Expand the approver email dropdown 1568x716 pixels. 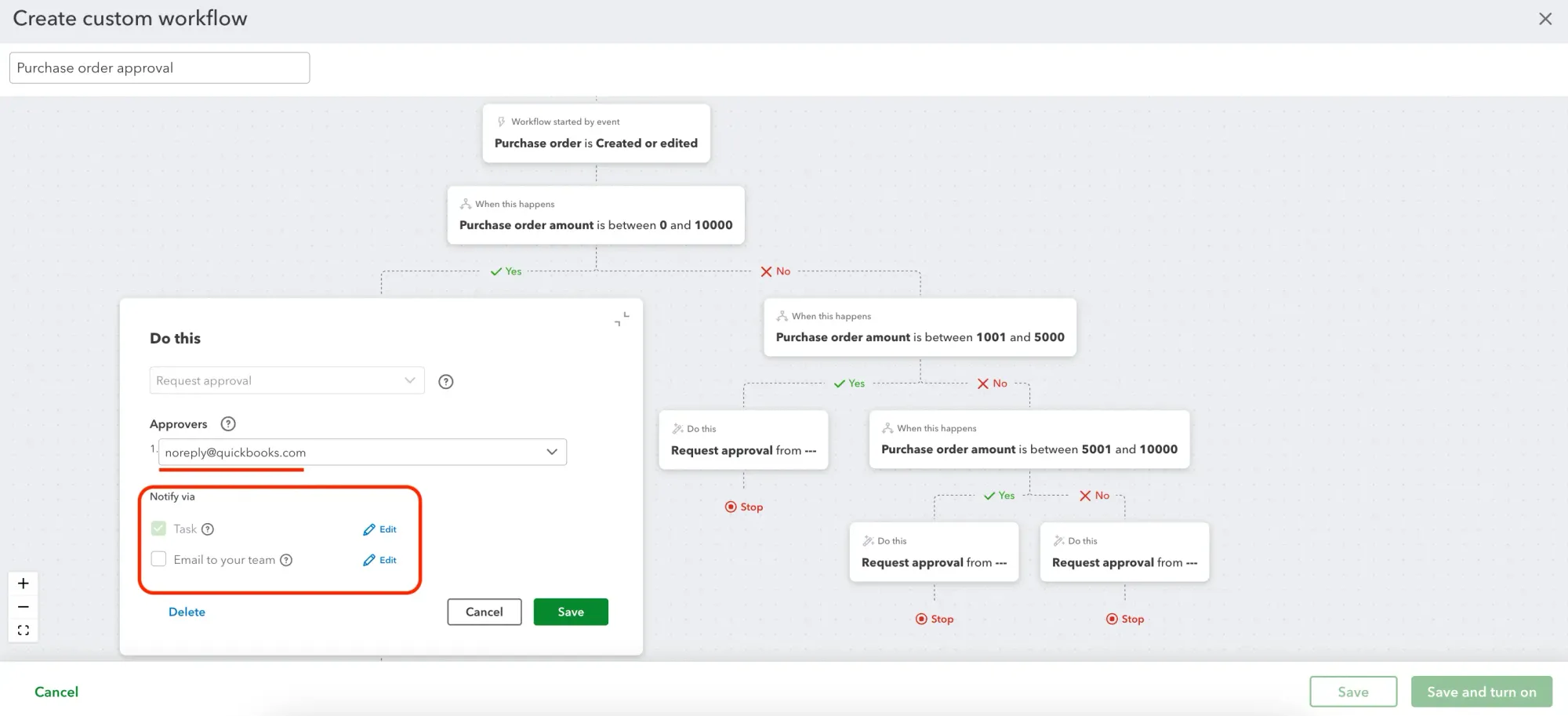(x=551, y=452)
